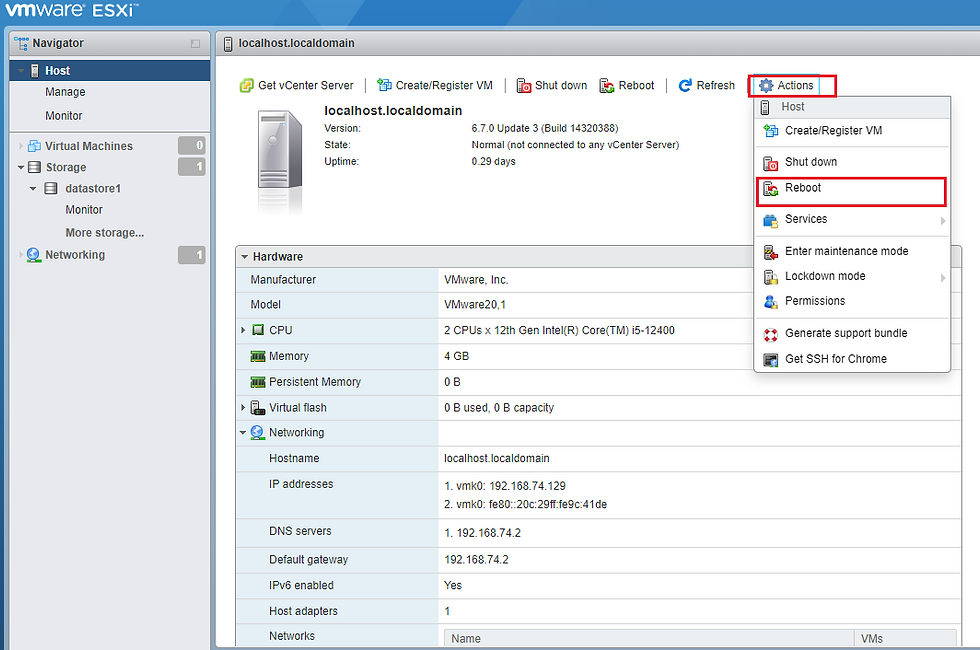Click the Memory module icon in Hardware
Image resolution: width=980 pixels, height=650 pixels.
[258, 356]
